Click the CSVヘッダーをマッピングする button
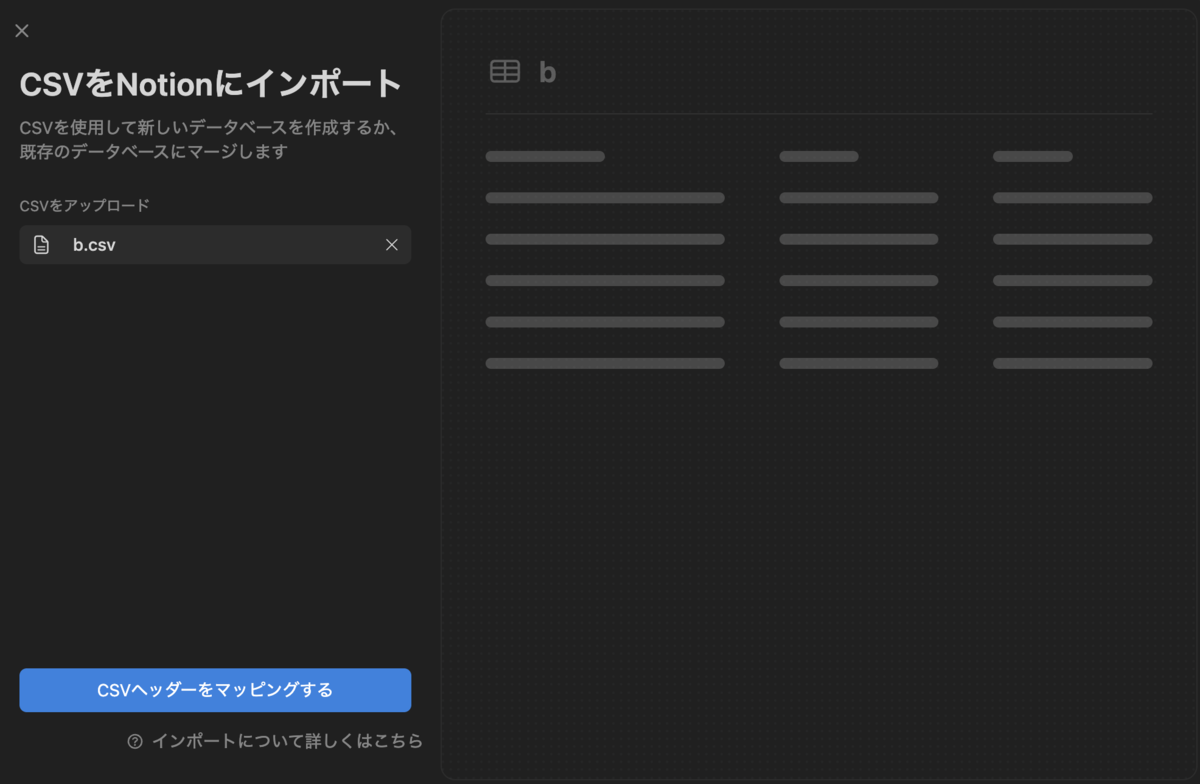The width and height of the screenshot is (1200, 784). point(215,690)
